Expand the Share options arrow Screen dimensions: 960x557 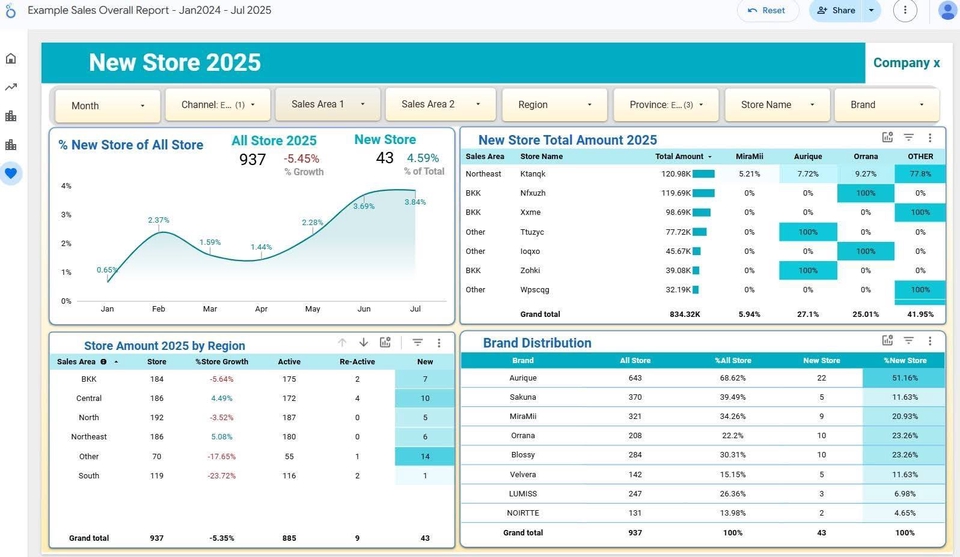pyautogui.click(x=871, y=10)
